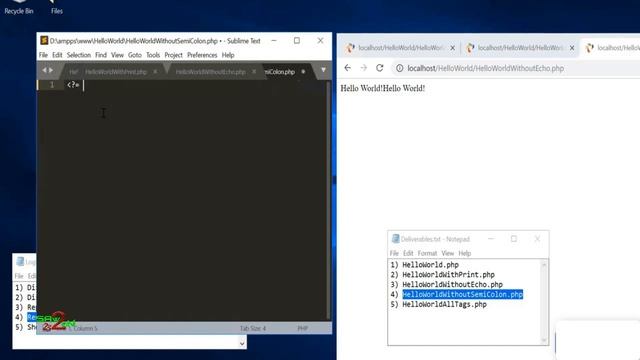The height and width of the screenshot is (360, 640).
Task: Open the File menu in Sublime Text
Action: tap(43, 55)
